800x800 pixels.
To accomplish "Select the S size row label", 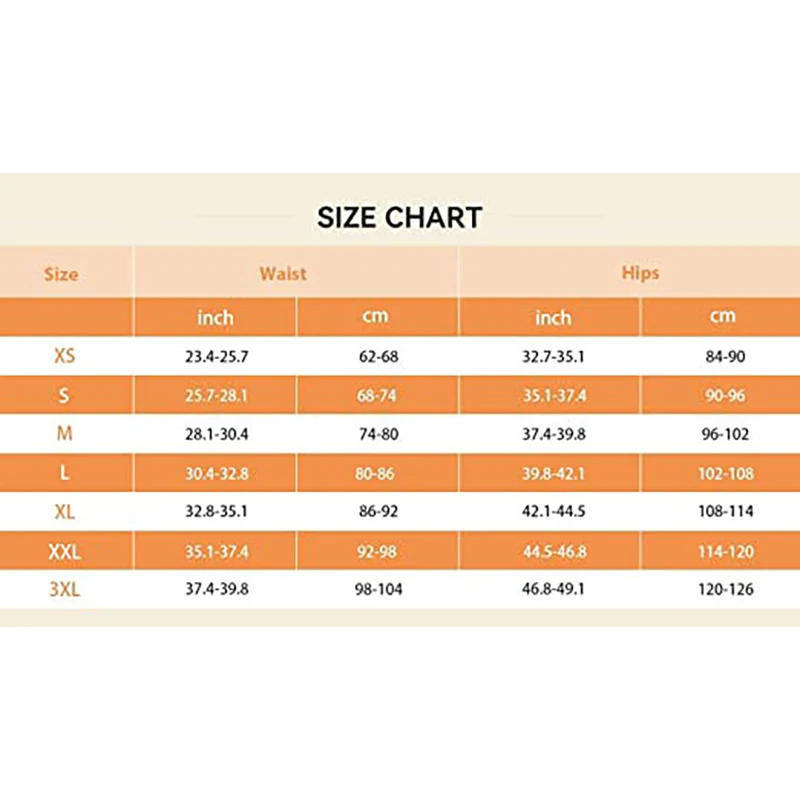I will [64, 395].
